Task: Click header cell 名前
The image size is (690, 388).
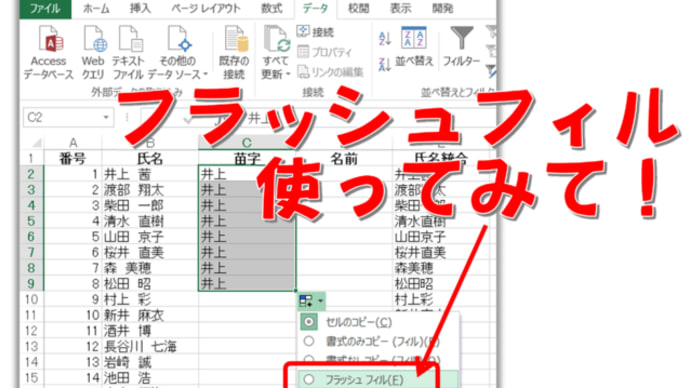Action: click(x=344, y=158)
